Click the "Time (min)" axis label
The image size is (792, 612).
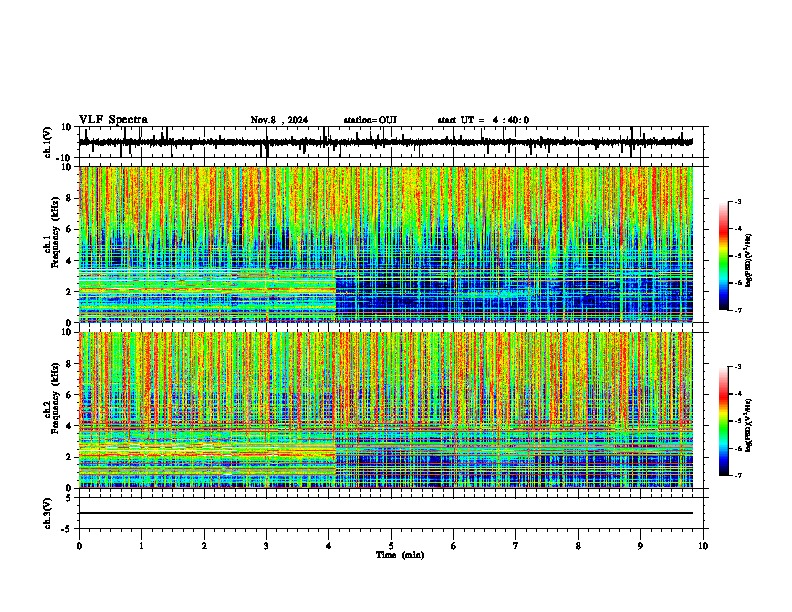(400, 555)
